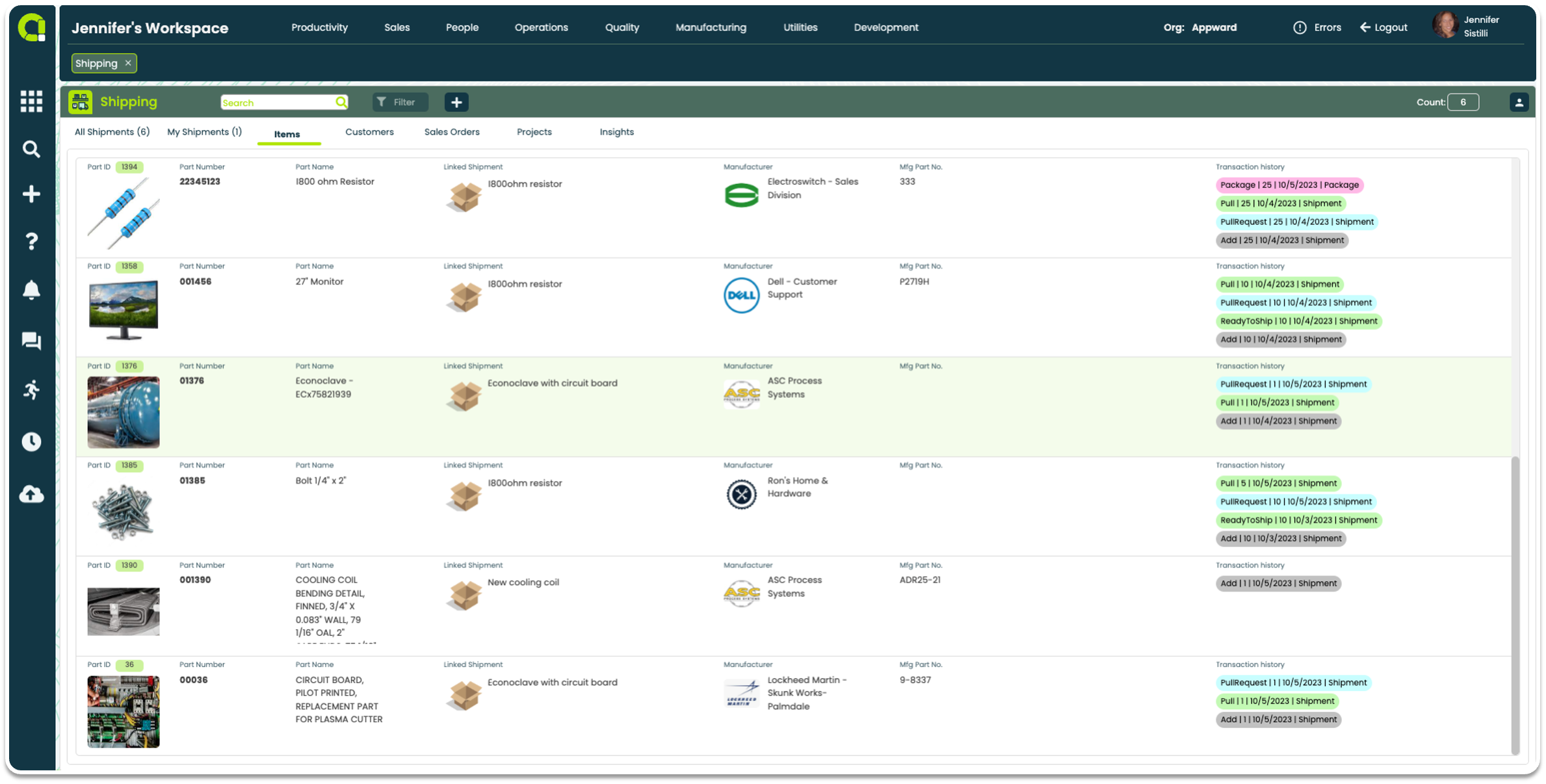
Task: Click the Count value box
Action: click(1463, 102)
